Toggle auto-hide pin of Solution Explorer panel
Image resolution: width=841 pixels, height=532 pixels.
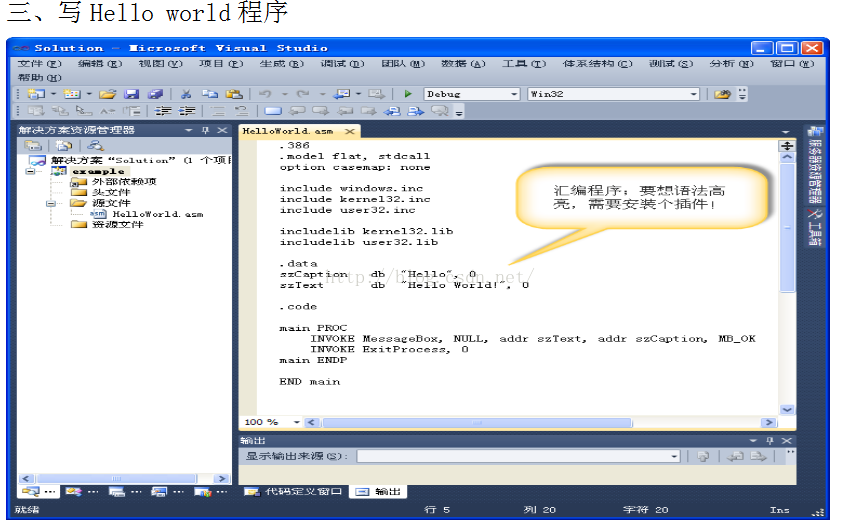tap(205, 130)
